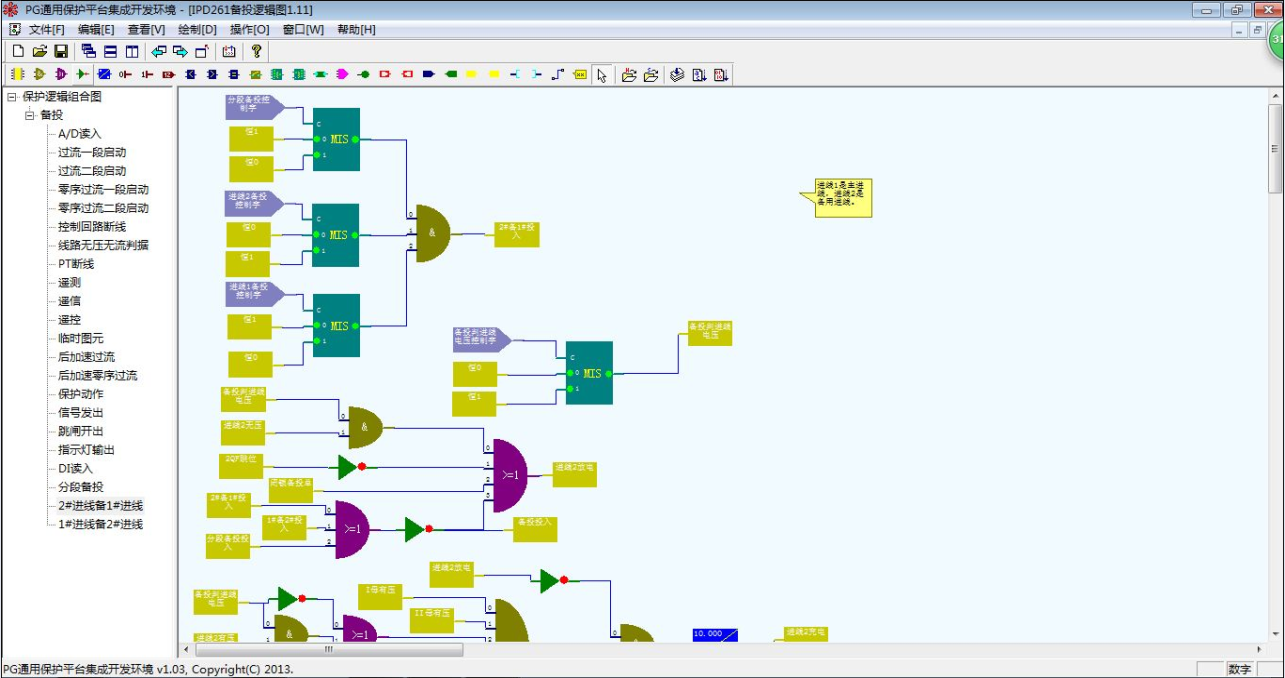Click the Open file folder icon
Screen dimensions: 1285x678
pyautogui.click(x=40, y=51)
